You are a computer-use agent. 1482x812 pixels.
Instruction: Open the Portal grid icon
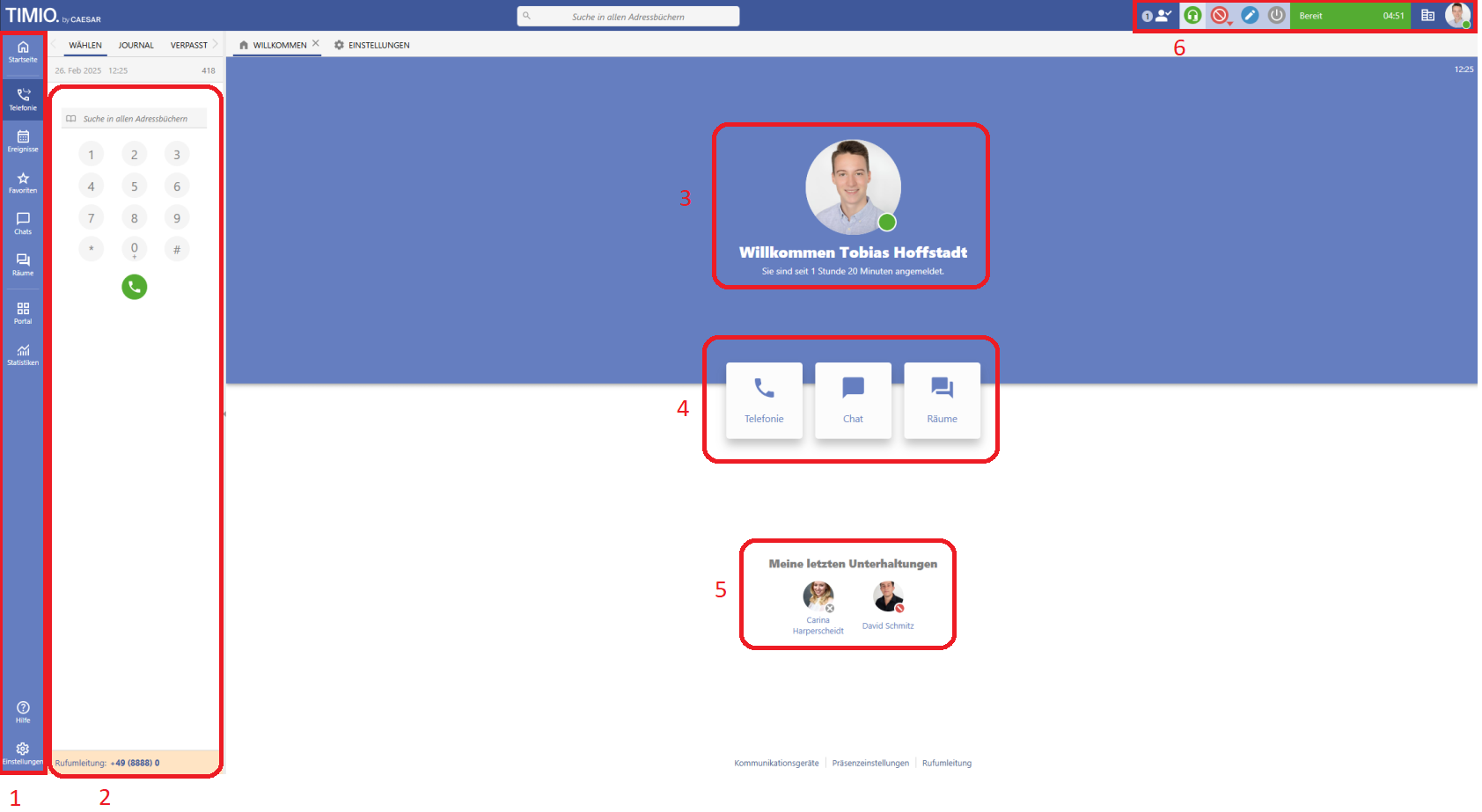(23, 313)
